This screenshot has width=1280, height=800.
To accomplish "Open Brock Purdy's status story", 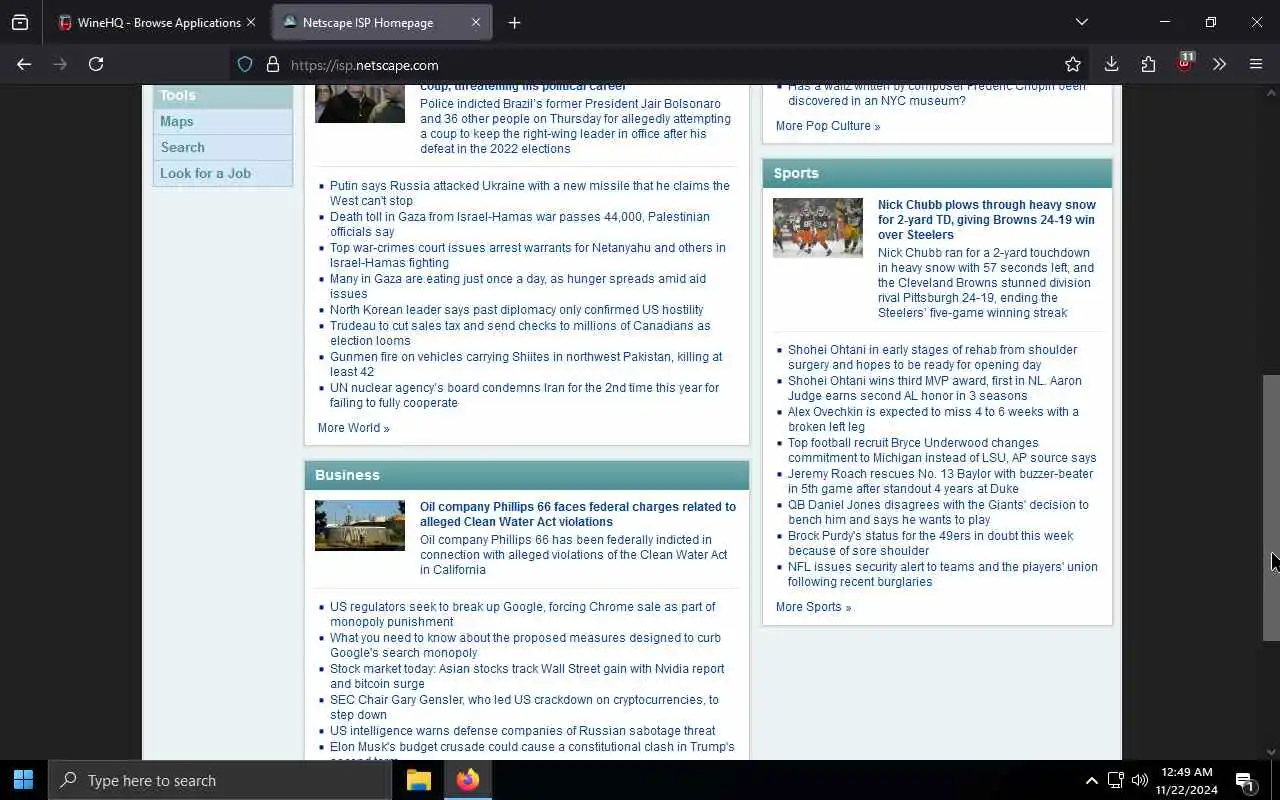I will coord(930,543).
